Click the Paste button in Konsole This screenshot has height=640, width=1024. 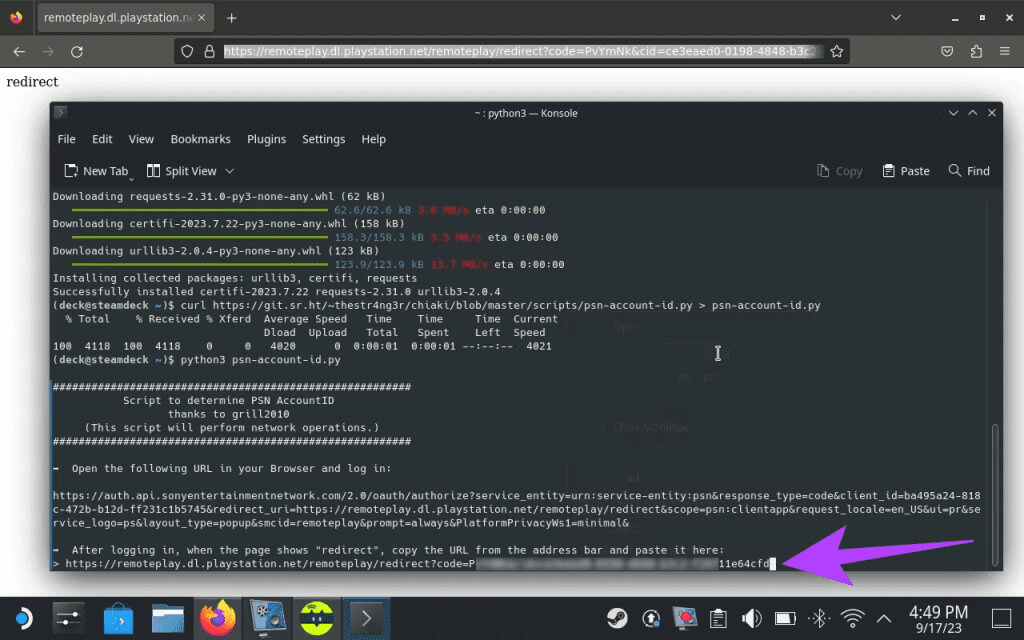[x=906, y=171]
